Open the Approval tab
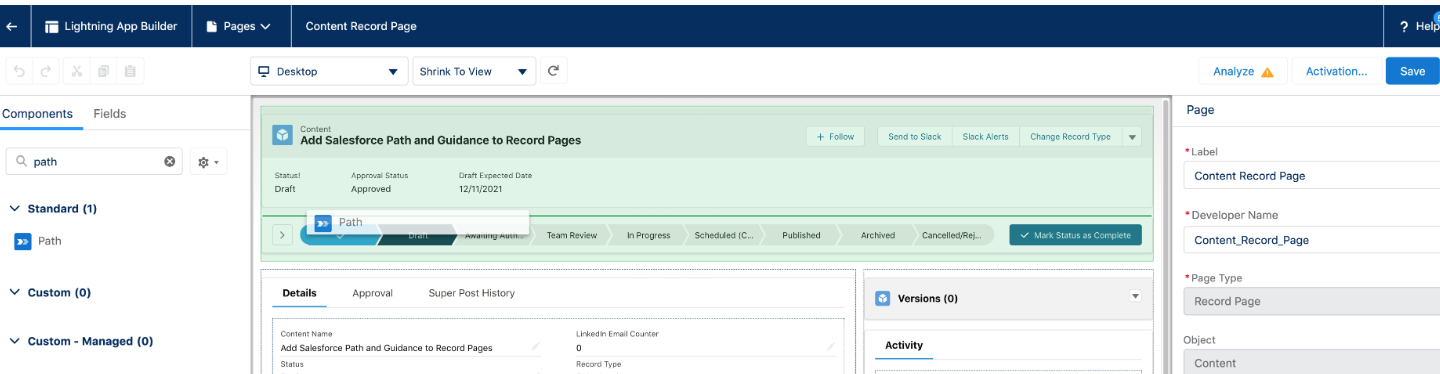The height and width of the screenshot is (374, 1440). click(x=372, y=293)
